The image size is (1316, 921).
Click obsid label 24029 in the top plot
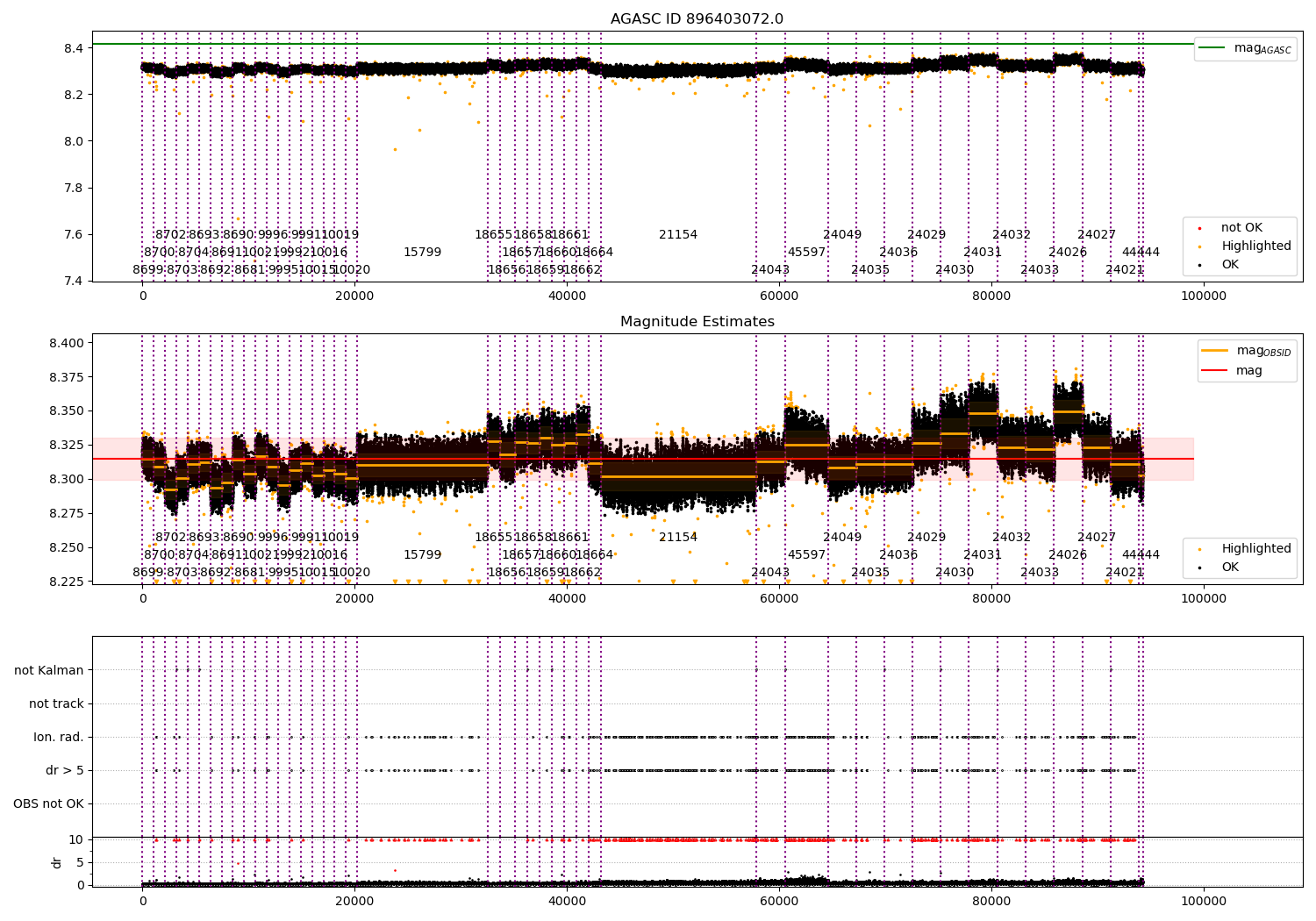click(x=926, y=235)
